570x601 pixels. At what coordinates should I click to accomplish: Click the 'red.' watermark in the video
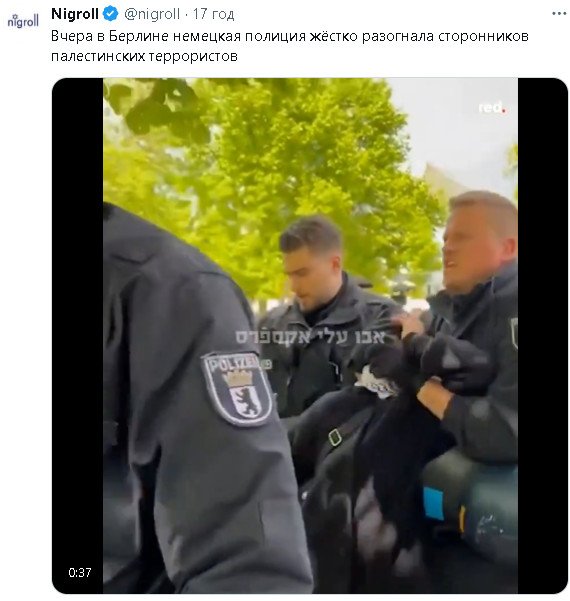[x=492, y=108]
